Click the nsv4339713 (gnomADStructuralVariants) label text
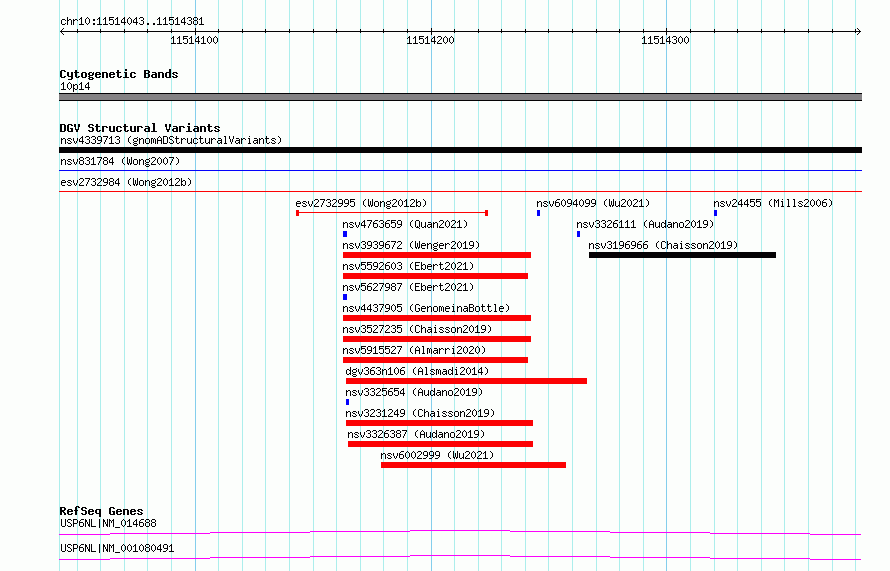The width and height of the screenshot is (890, 571). coord(171,140)
